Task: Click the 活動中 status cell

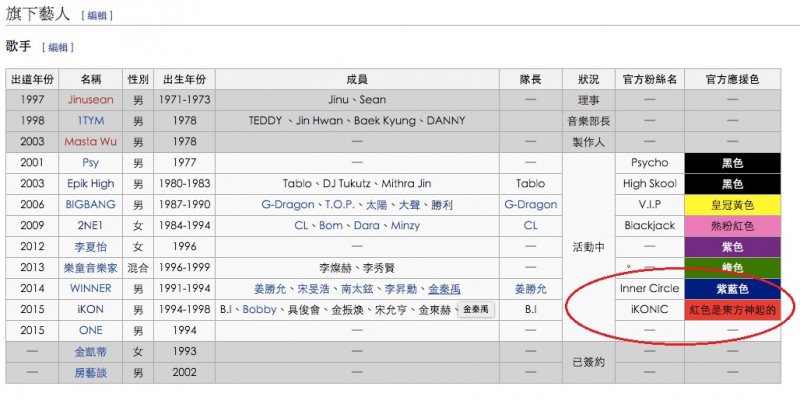Action: point(589,247)
